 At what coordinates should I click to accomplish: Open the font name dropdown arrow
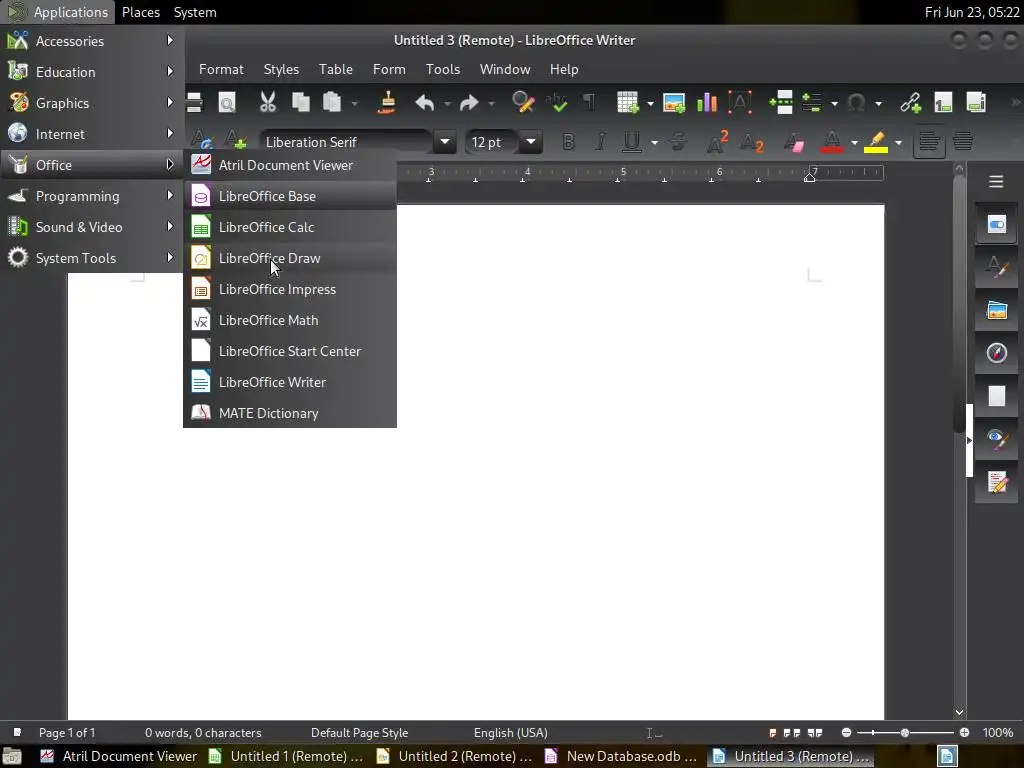pos(445,142)
